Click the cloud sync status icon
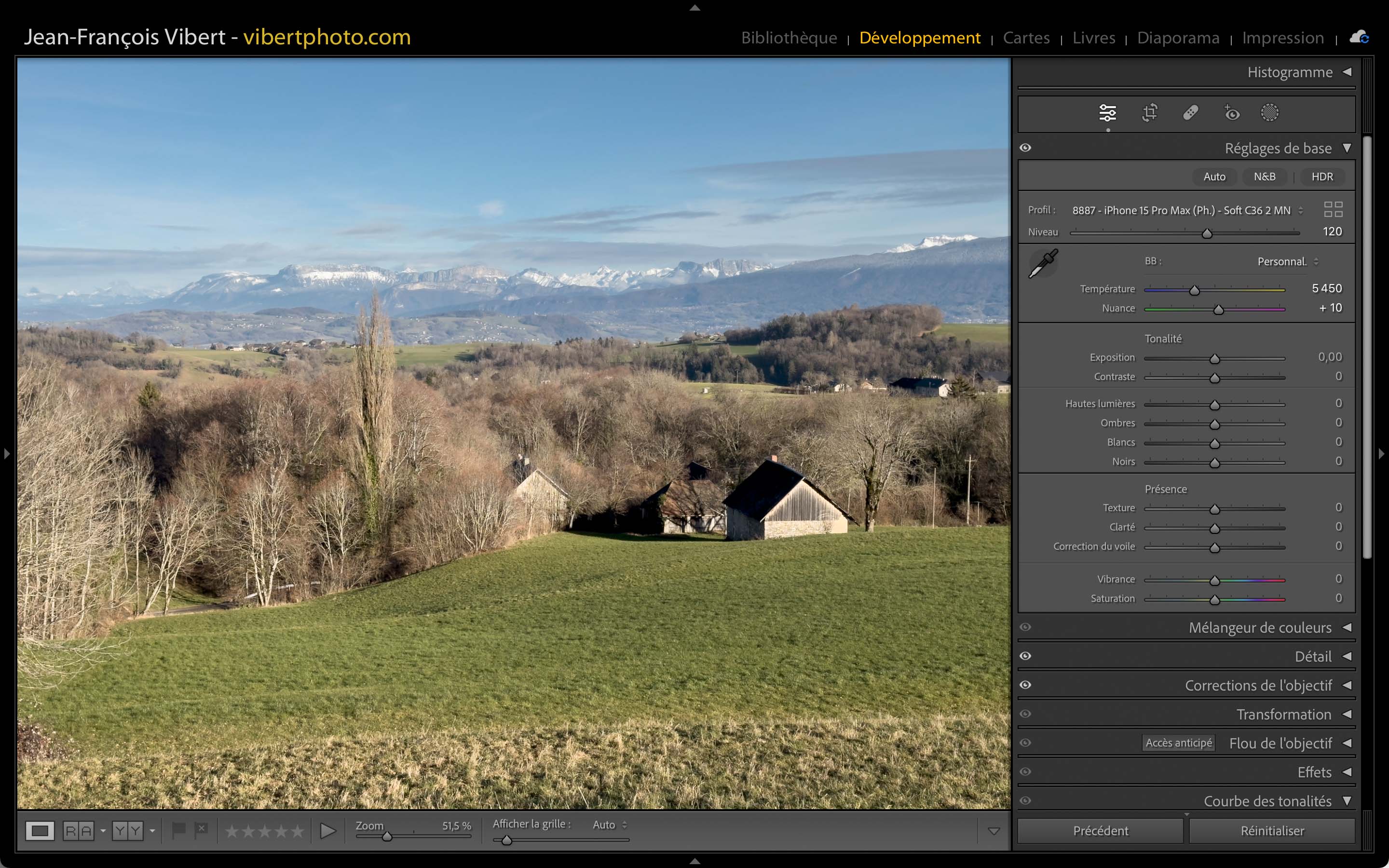The image size is (1389, 868). pos(1359,38)
